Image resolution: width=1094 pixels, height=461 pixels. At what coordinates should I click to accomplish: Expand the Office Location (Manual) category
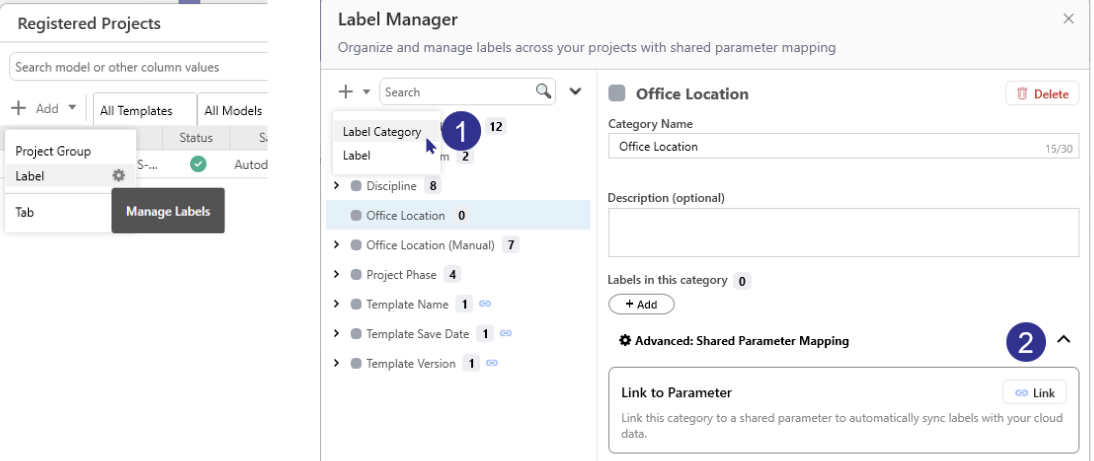tap(336, 245)
